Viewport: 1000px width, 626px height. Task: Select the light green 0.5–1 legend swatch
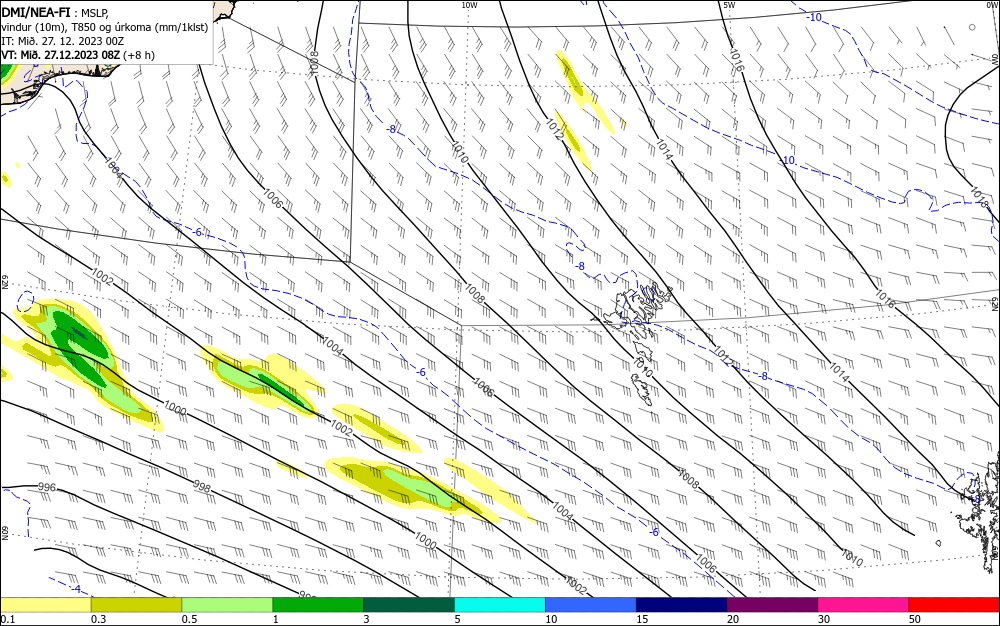pos(227,604)
